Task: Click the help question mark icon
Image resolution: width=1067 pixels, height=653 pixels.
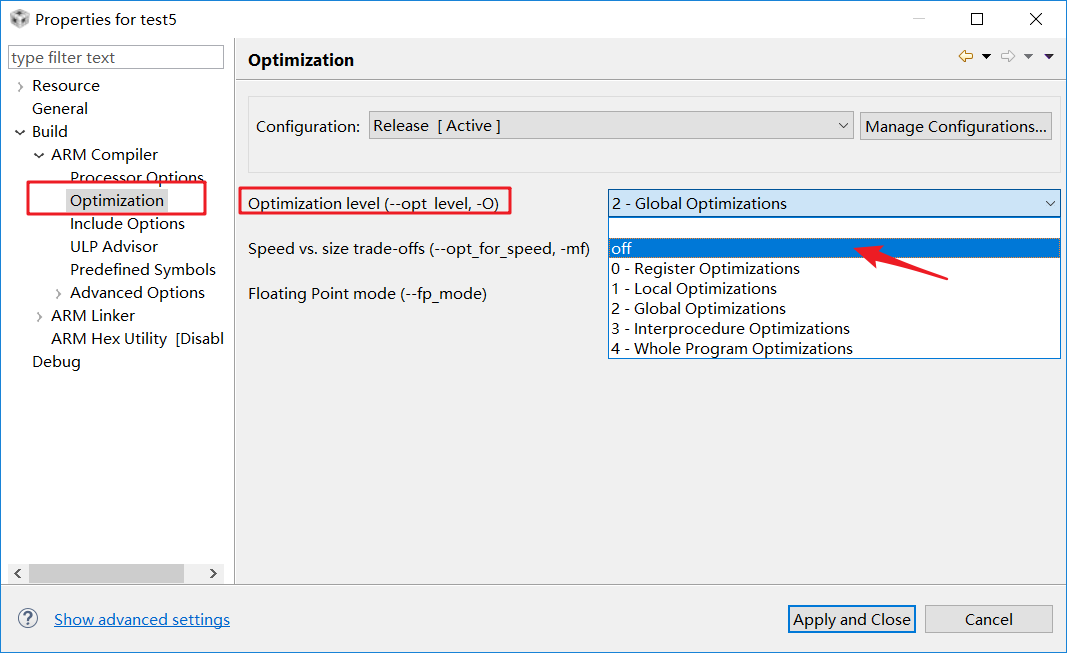Action: [x=28, y=619]
